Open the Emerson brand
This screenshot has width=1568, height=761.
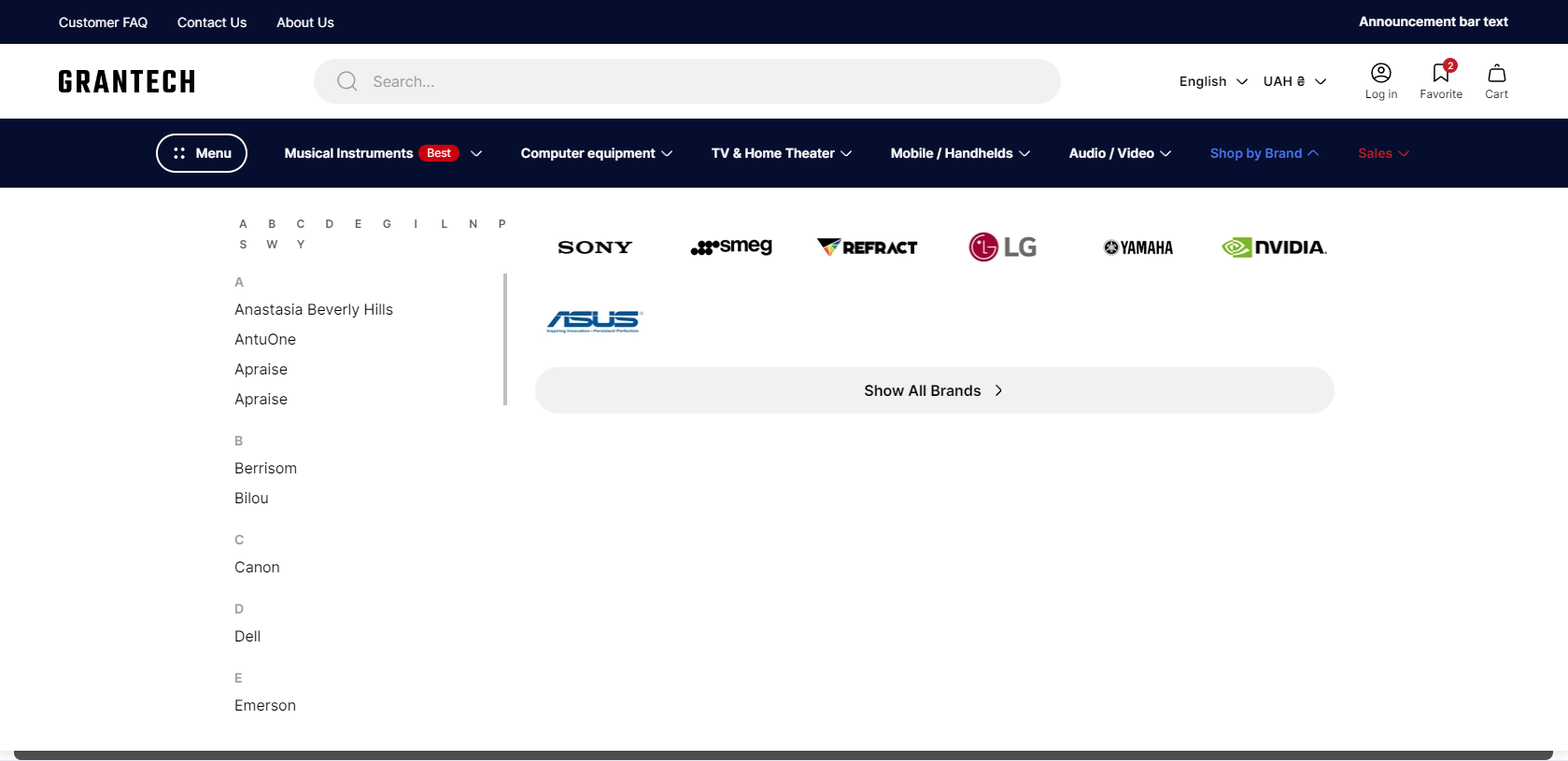(265, 705)
